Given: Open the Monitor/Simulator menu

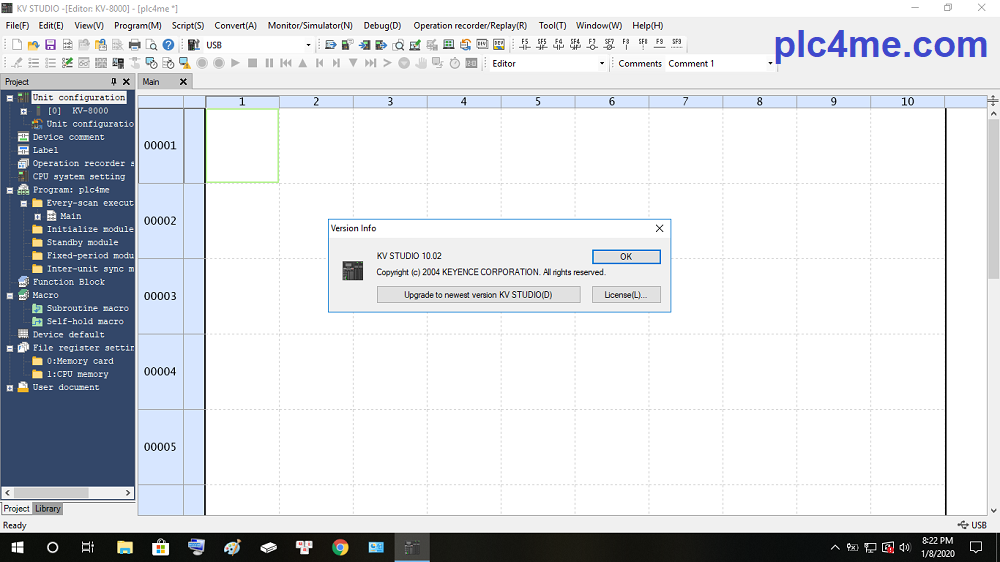Looking at the screenshot, I should pos(310,25).
